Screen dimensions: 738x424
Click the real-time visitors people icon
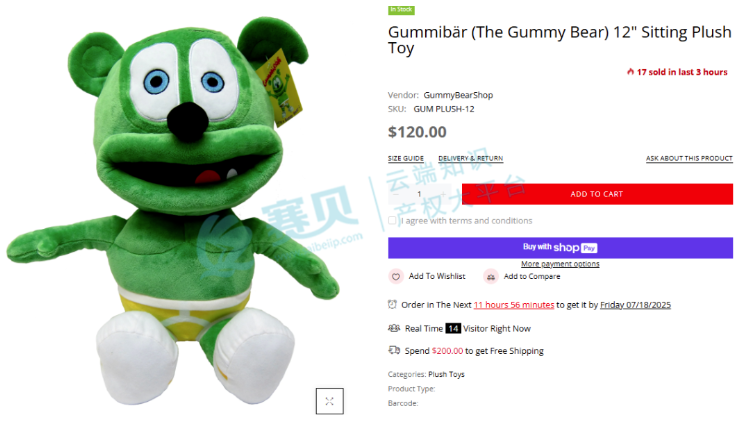(394, 328)
